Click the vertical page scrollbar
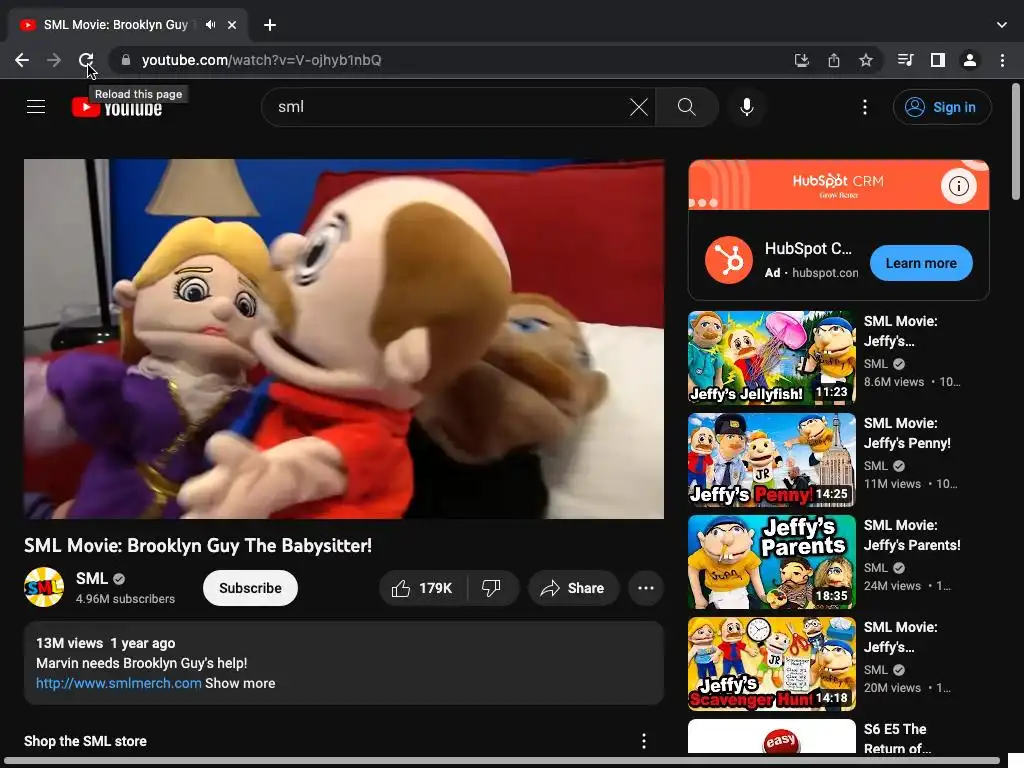 coord(1016,142)
